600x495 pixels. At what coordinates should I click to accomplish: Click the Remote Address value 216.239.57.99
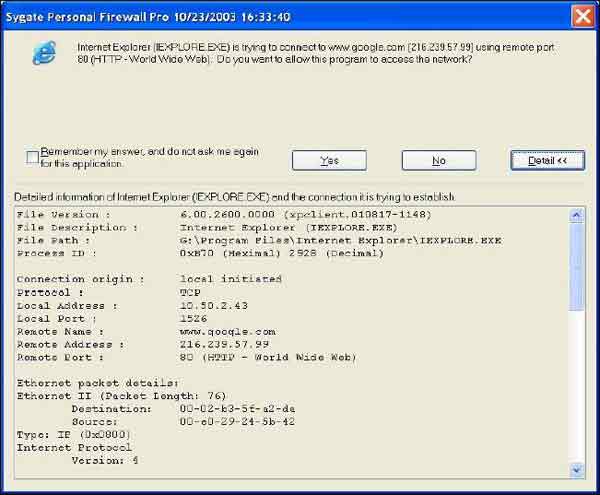[224, 344]
